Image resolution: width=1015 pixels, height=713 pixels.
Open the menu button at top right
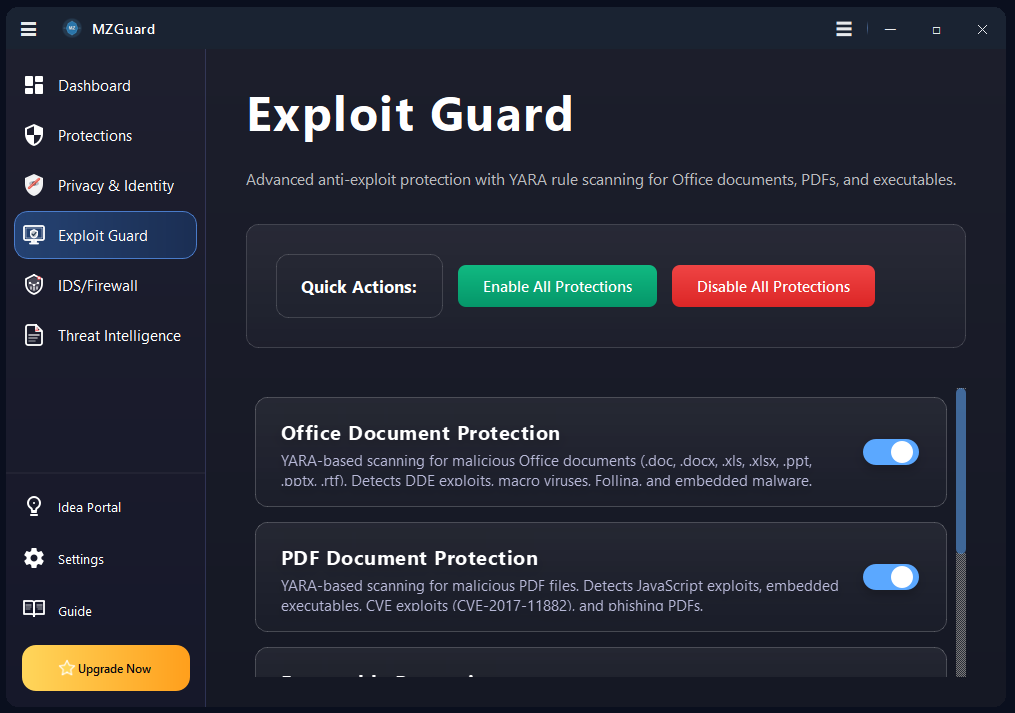pos(843,28)
